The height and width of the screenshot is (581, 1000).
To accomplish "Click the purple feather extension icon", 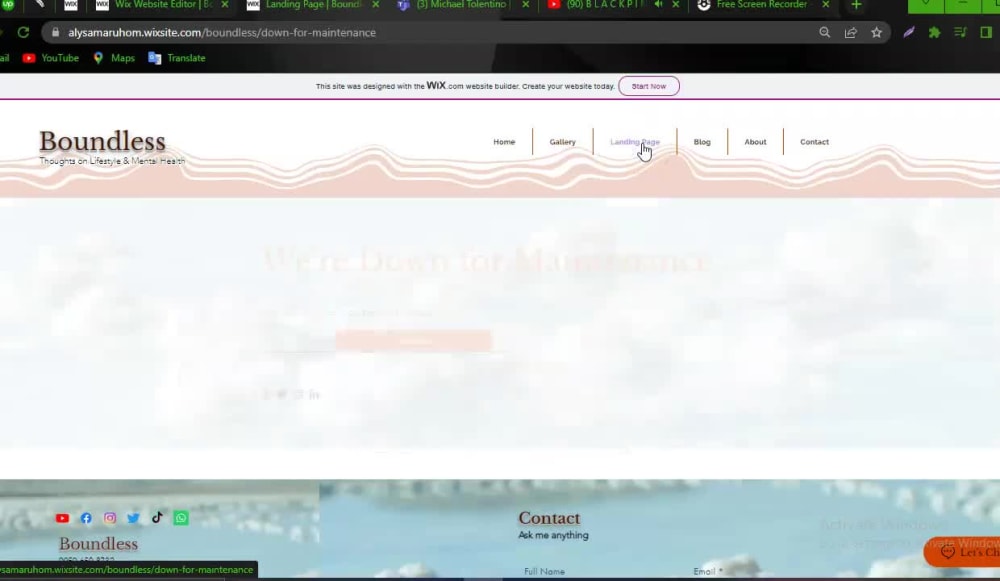I will pyautogui.click(x=909, y=33).
